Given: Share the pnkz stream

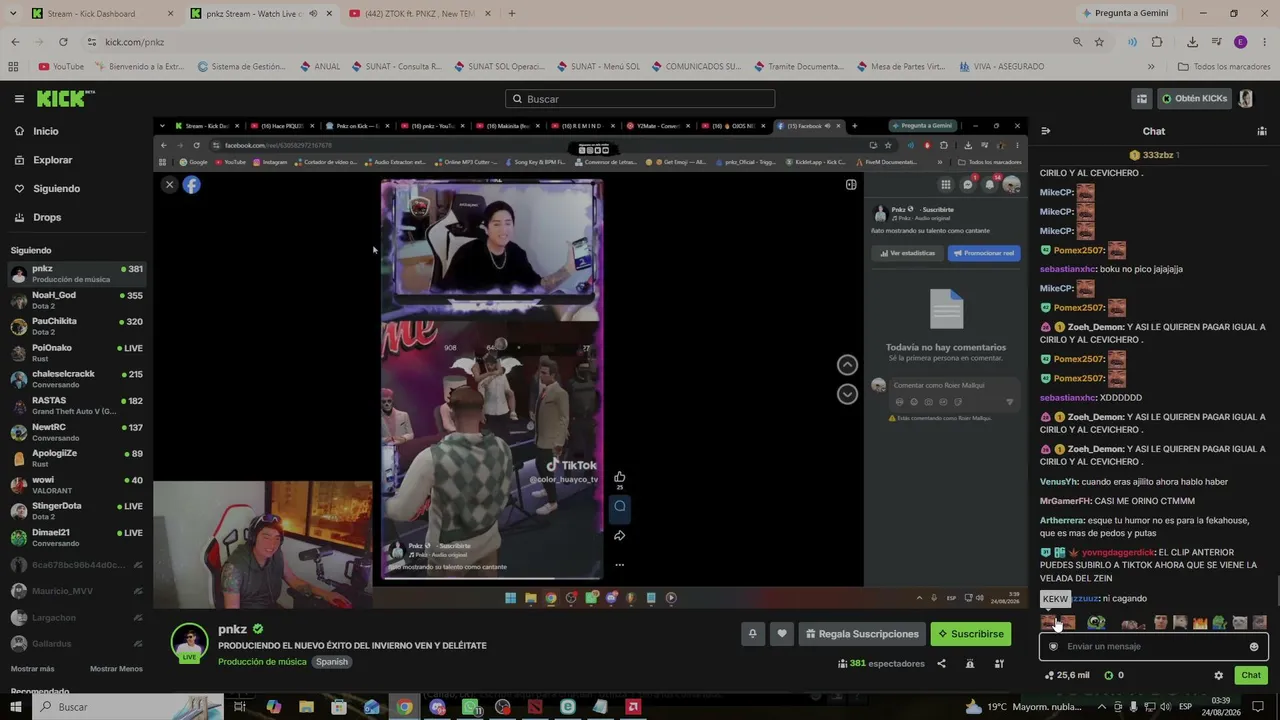Looking at the screenshot, I should 941,663.
